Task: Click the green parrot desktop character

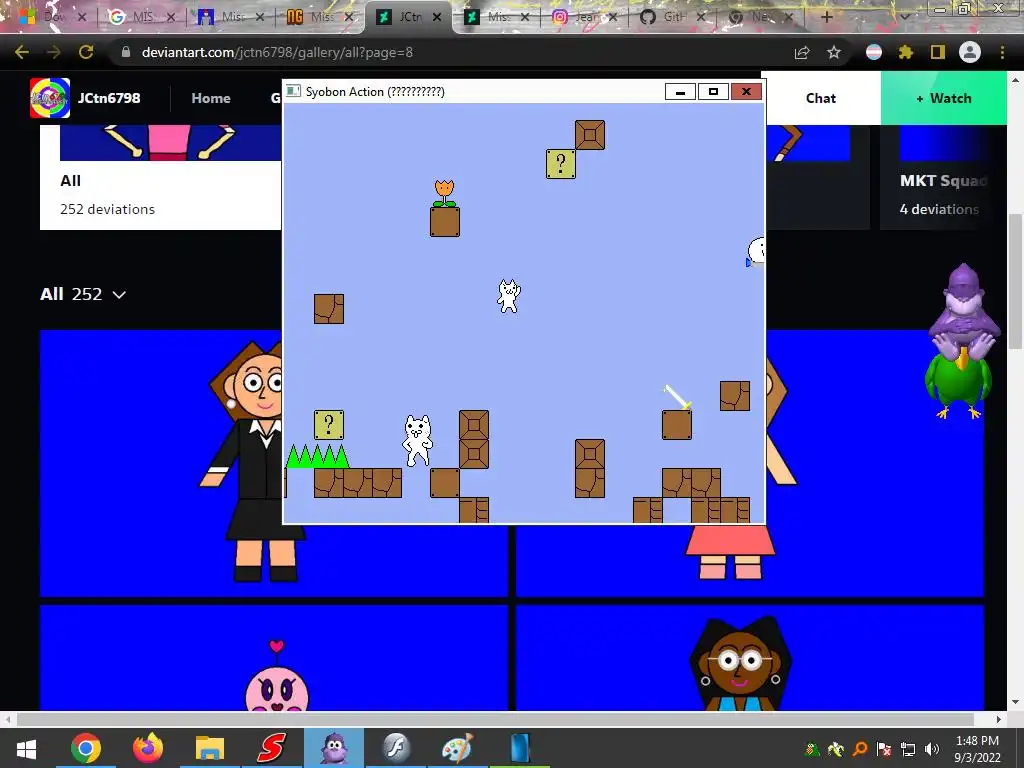Action: (957, 385)
